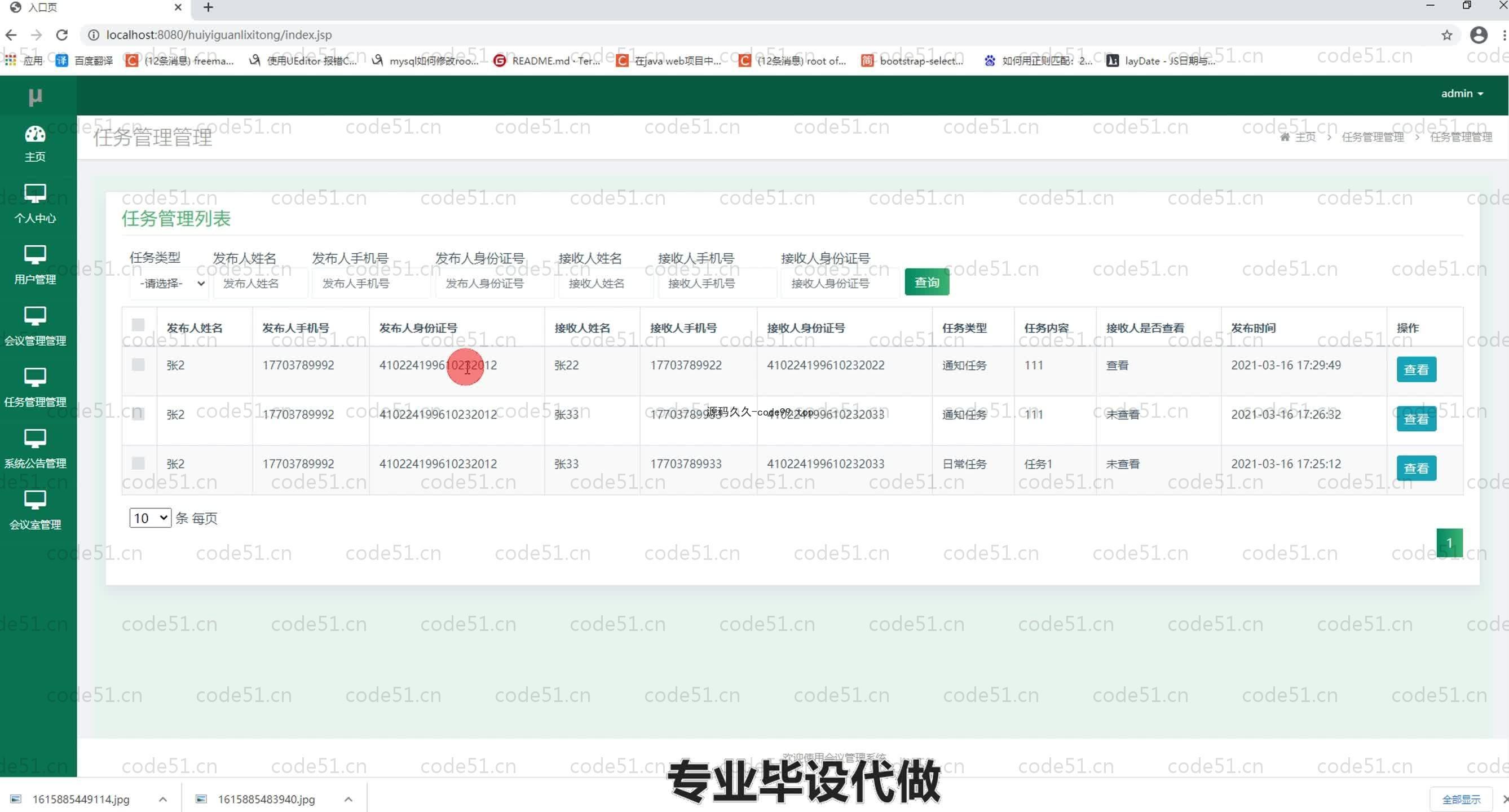The width and height of the screenshot is (1509, 812).
Task: Bookmark this page with star icon
Action: (1447, 35)
